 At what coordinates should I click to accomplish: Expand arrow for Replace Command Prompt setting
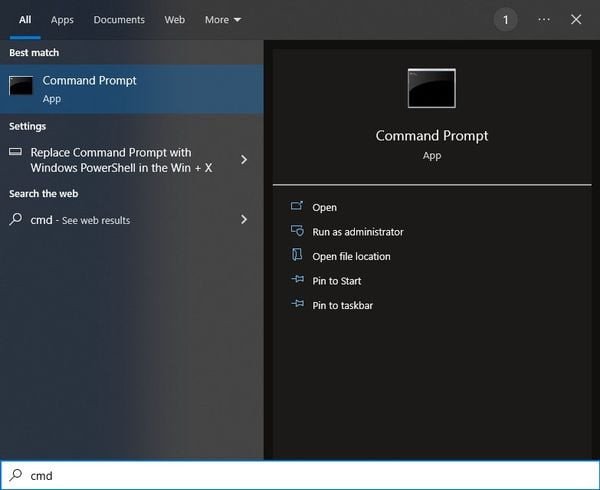pos(244,160)
